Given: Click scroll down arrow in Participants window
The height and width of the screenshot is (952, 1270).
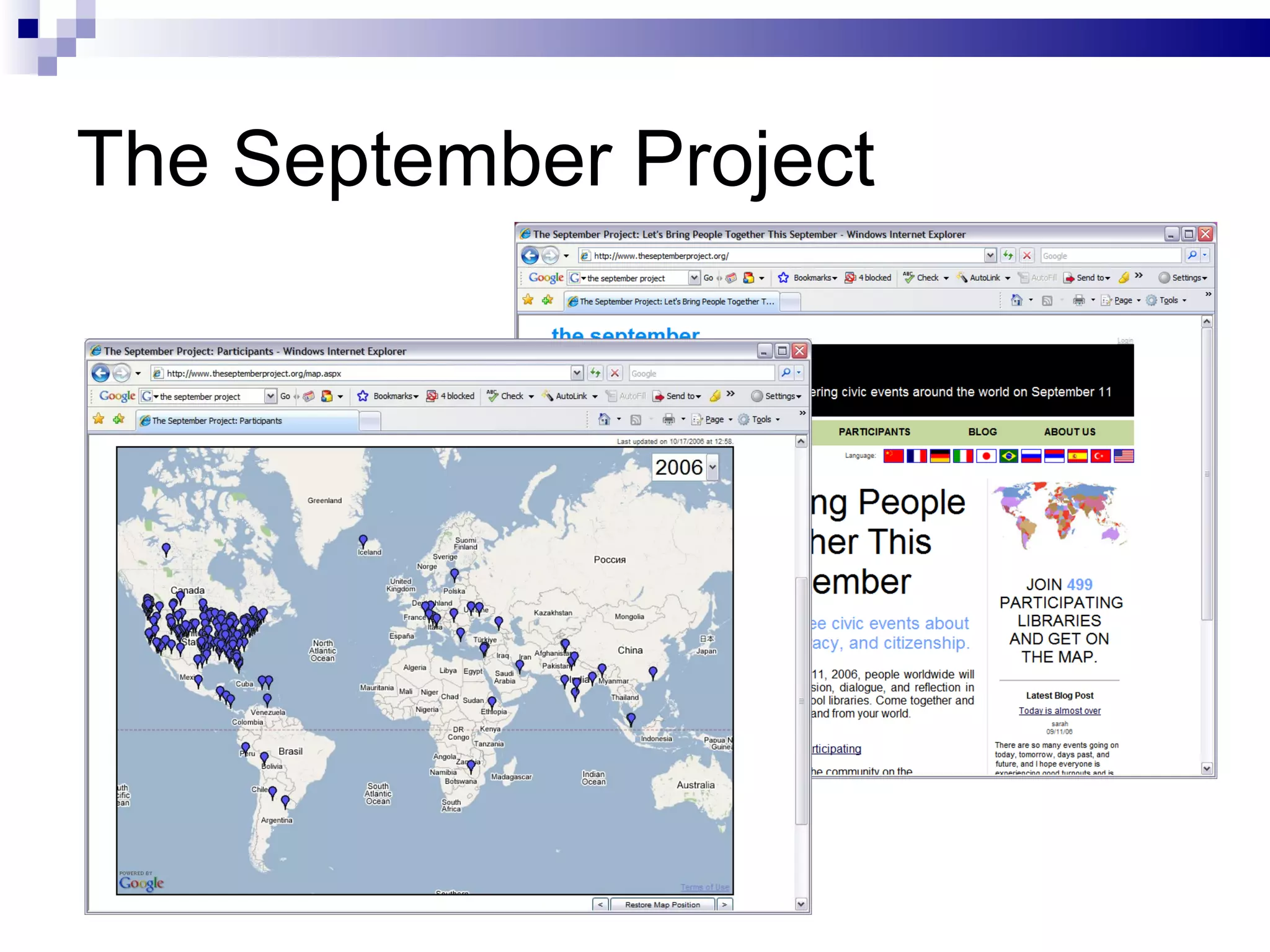Looking at the screenshot, I should 801,904.
